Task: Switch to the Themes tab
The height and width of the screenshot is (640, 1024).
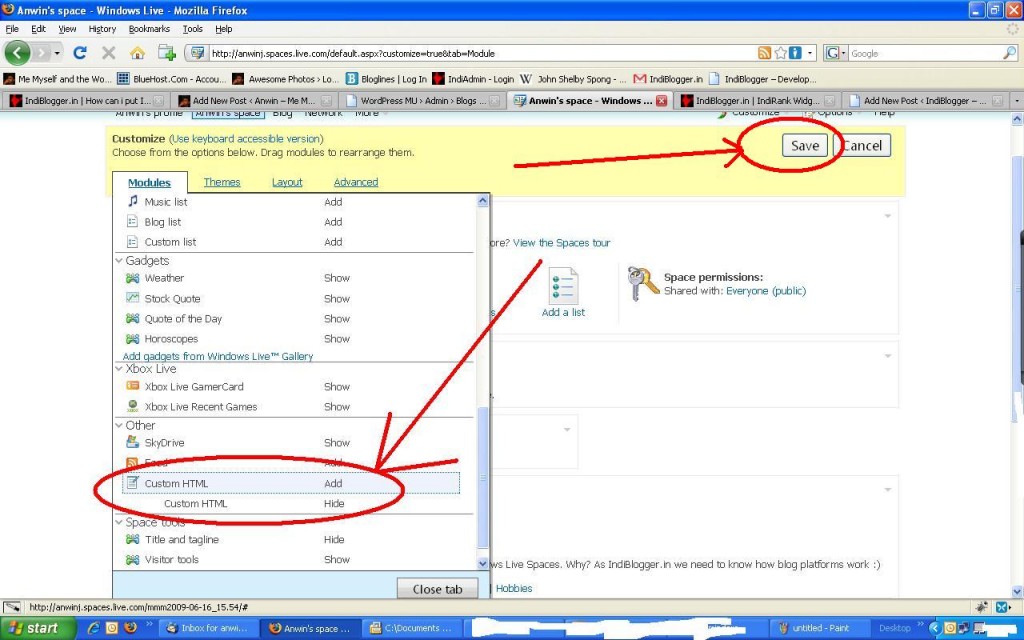Action: (222, 182)
